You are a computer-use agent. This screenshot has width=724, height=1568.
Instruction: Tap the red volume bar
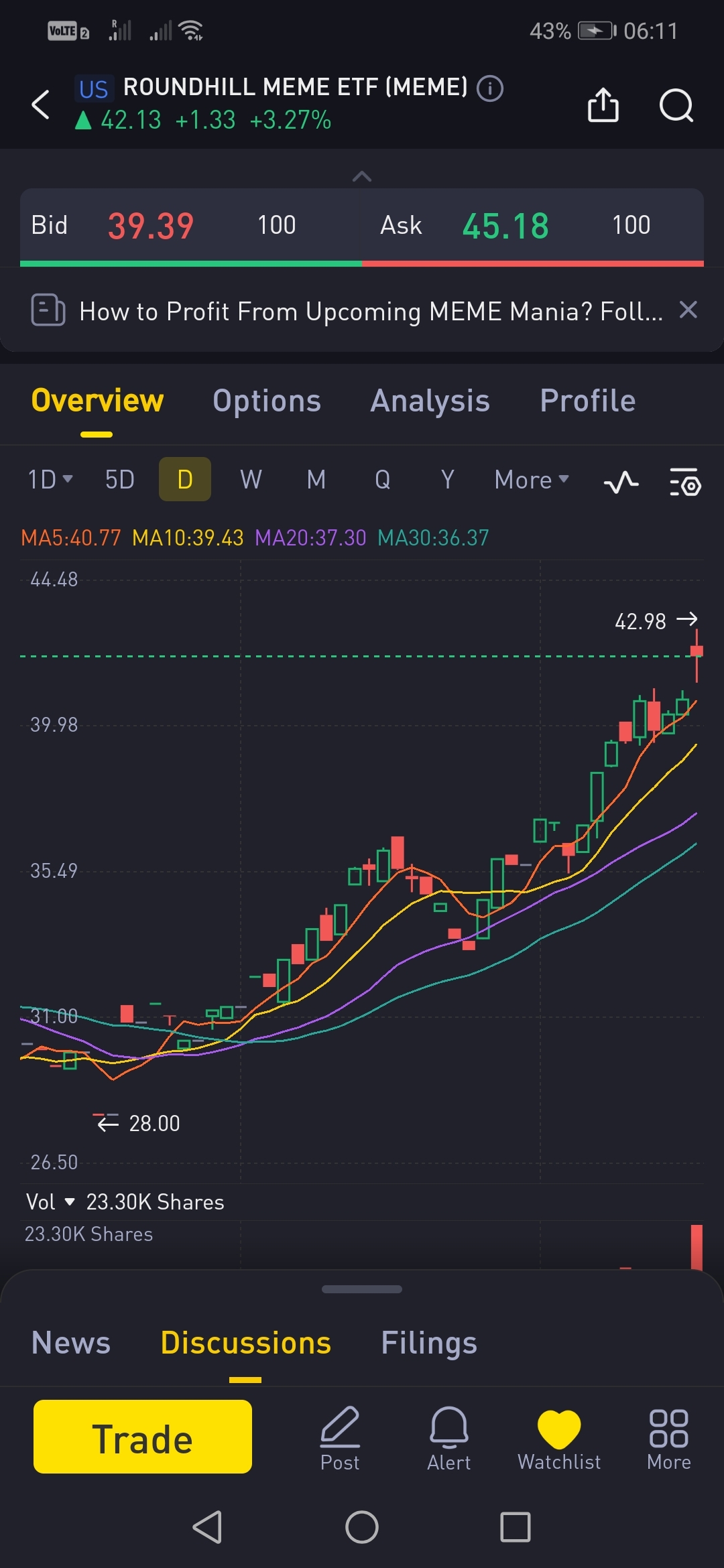pos(697,1247)
